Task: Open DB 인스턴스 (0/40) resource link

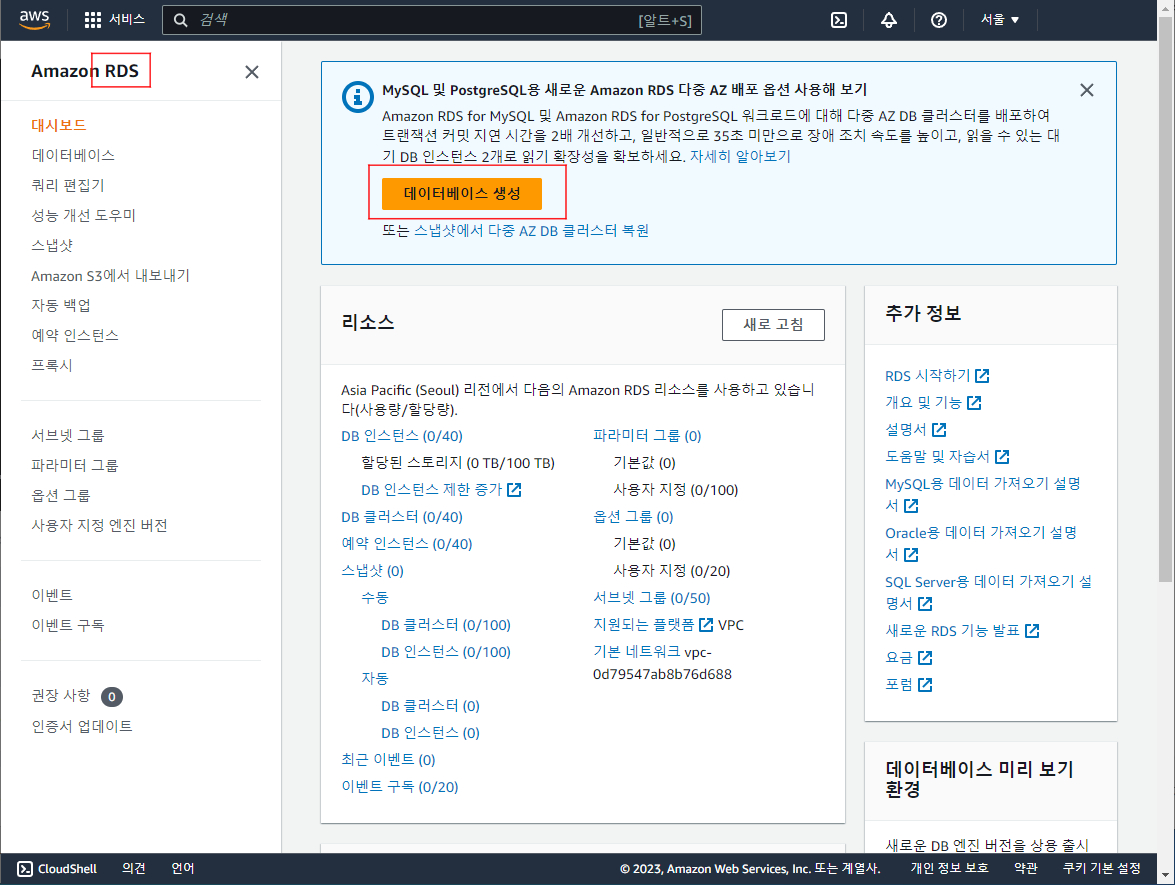Action: pyautogui.click(x=402, y=436)
